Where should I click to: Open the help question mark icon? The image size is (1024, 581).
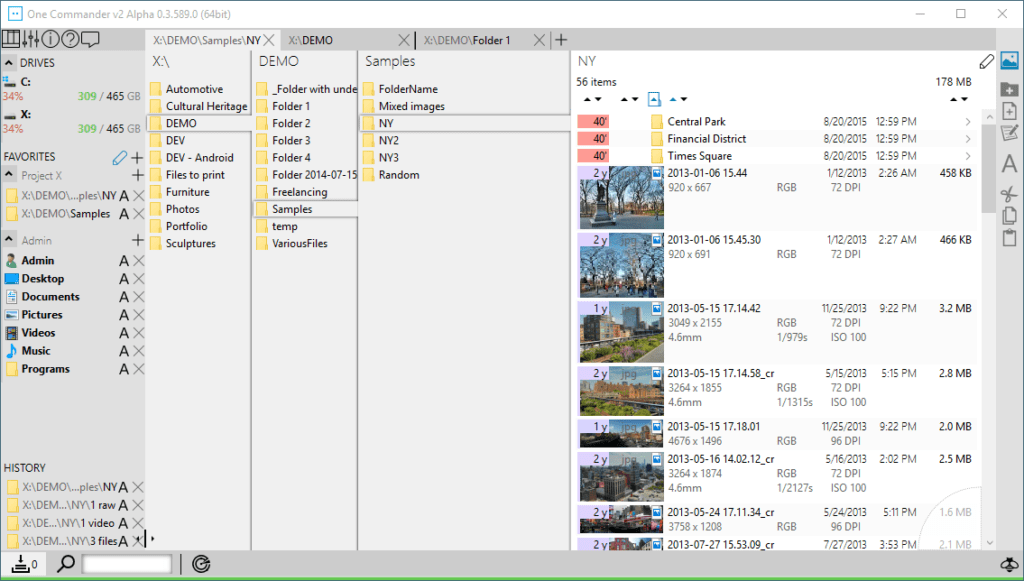point(70,40)
